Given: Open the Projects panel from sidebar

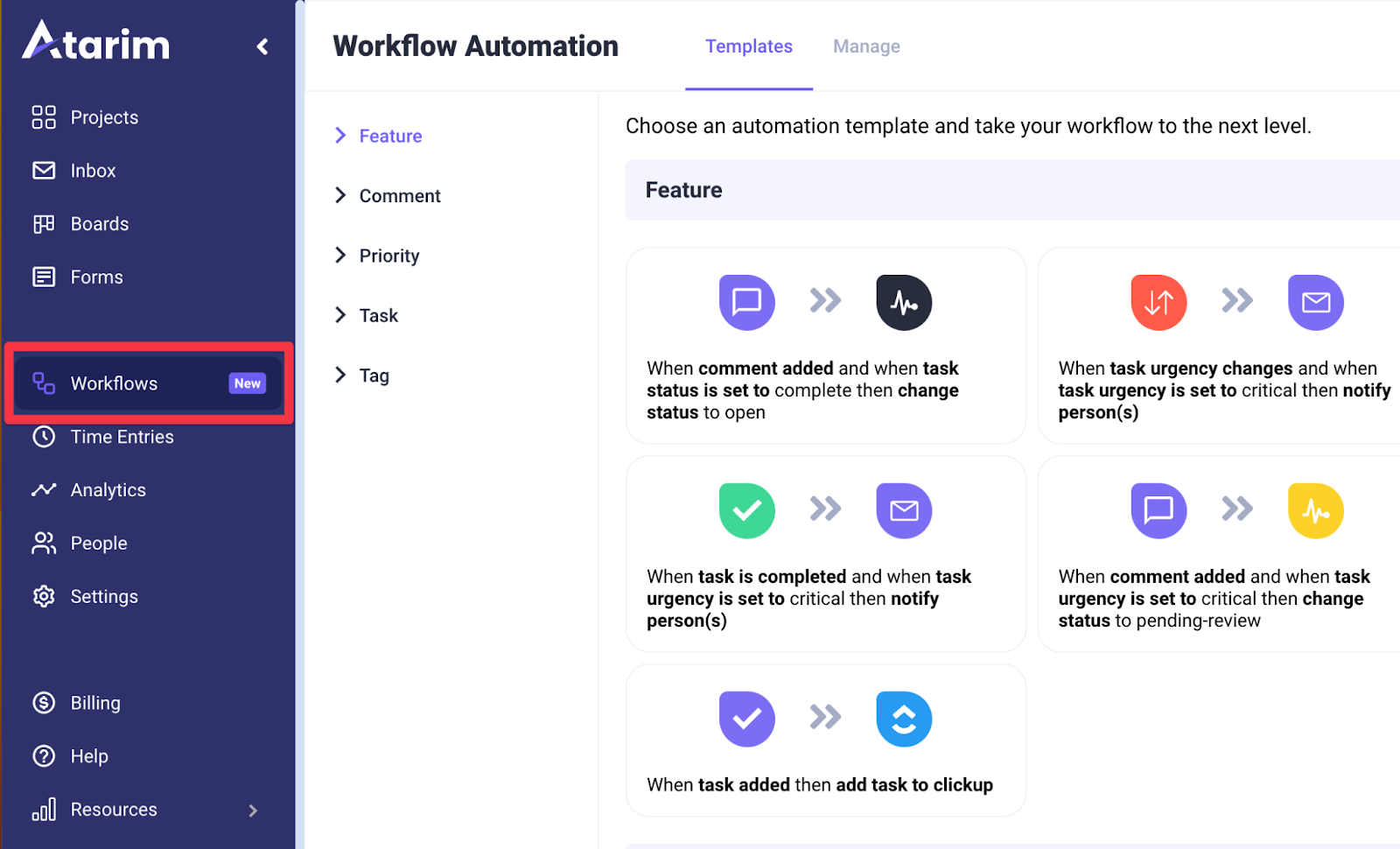Looking at the screenshot, I should tap(103, 117).
